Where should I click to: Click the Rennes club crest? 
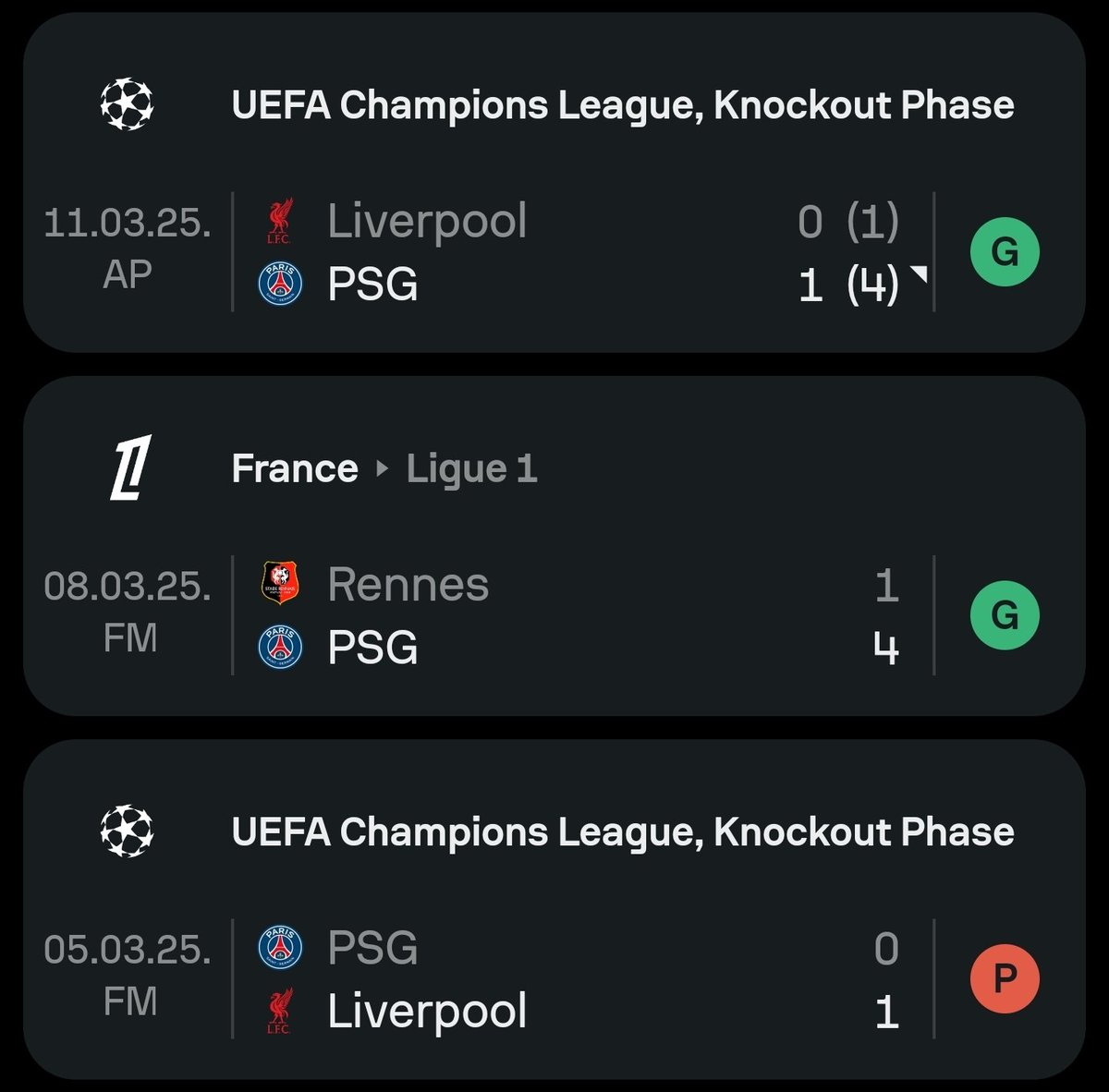(280, 584)
